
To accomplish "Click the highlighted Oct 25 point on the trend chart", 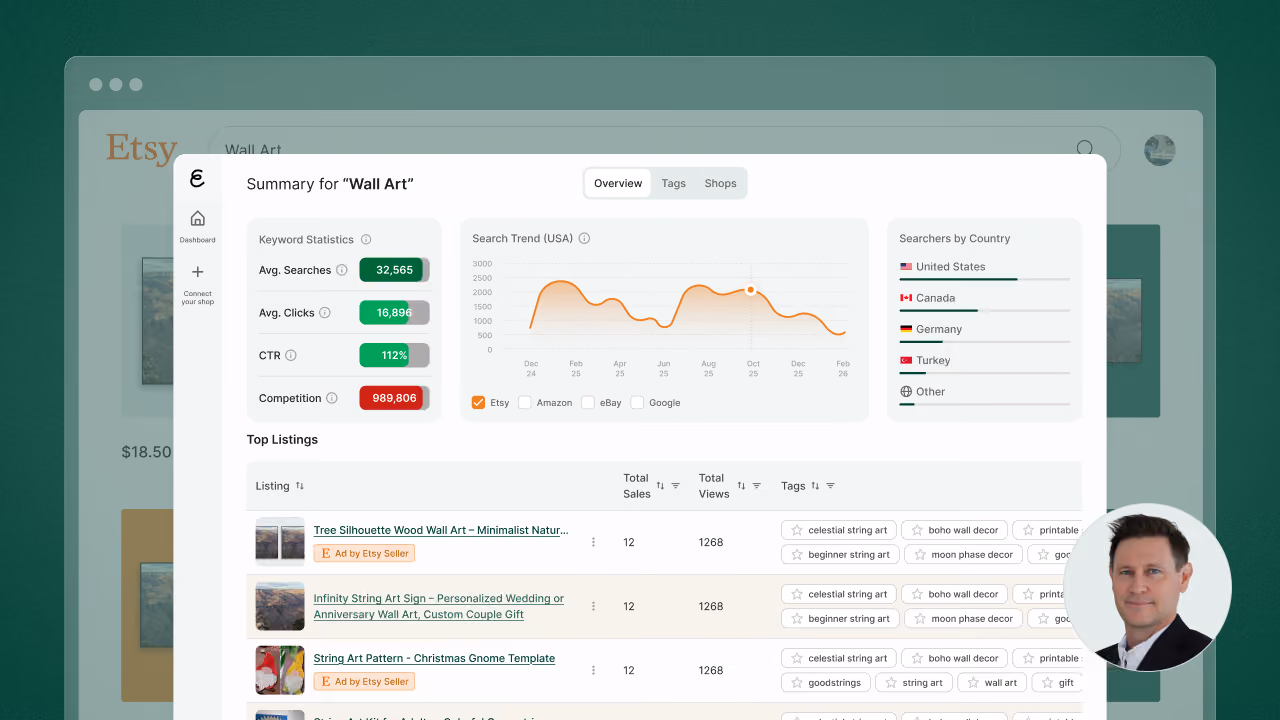I will tap(751, 290).
